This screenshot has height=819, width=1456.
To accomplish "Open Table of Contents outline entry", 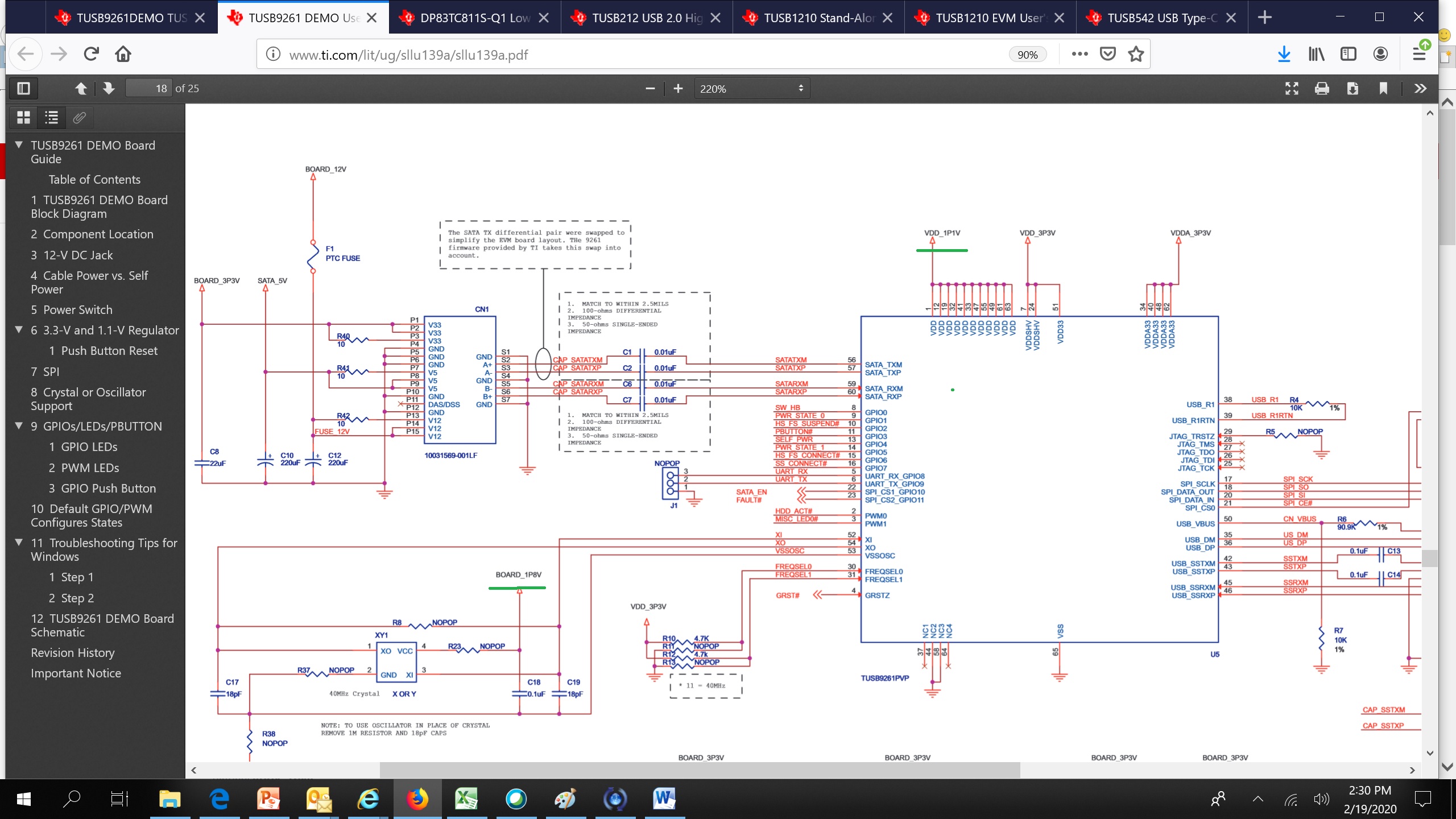I will 94,180.
